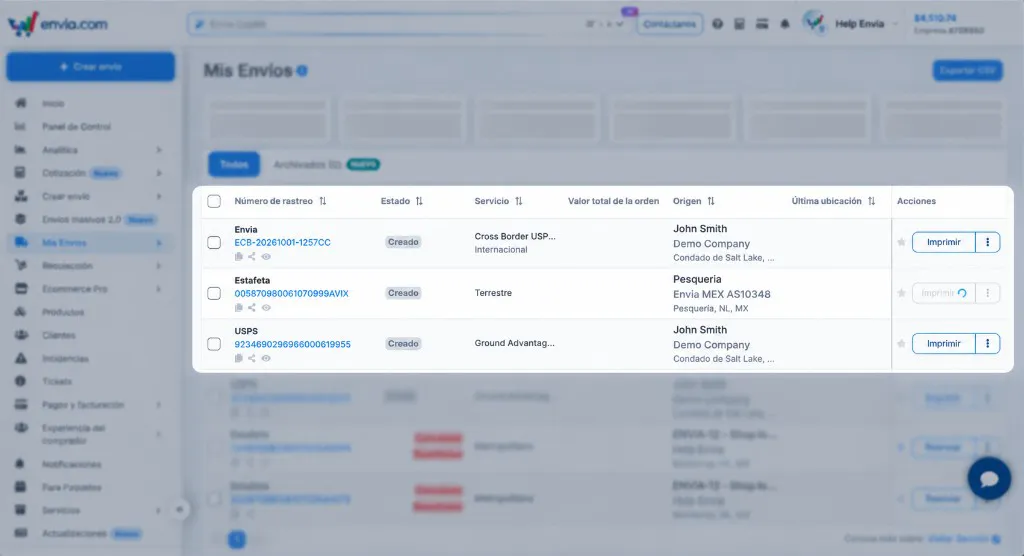
Task: Sort by Número de rastreo
Action: point(323,201)
